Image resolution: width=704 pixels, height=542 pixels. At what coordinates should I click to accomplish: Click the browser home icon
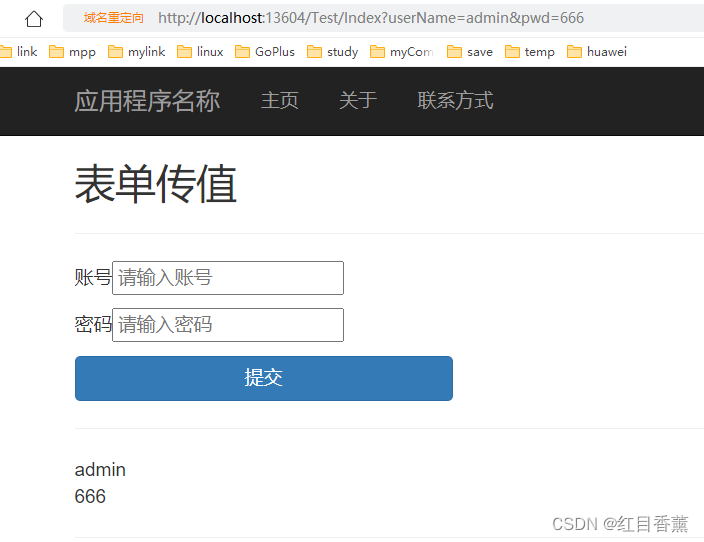click(x=34, y=19)
